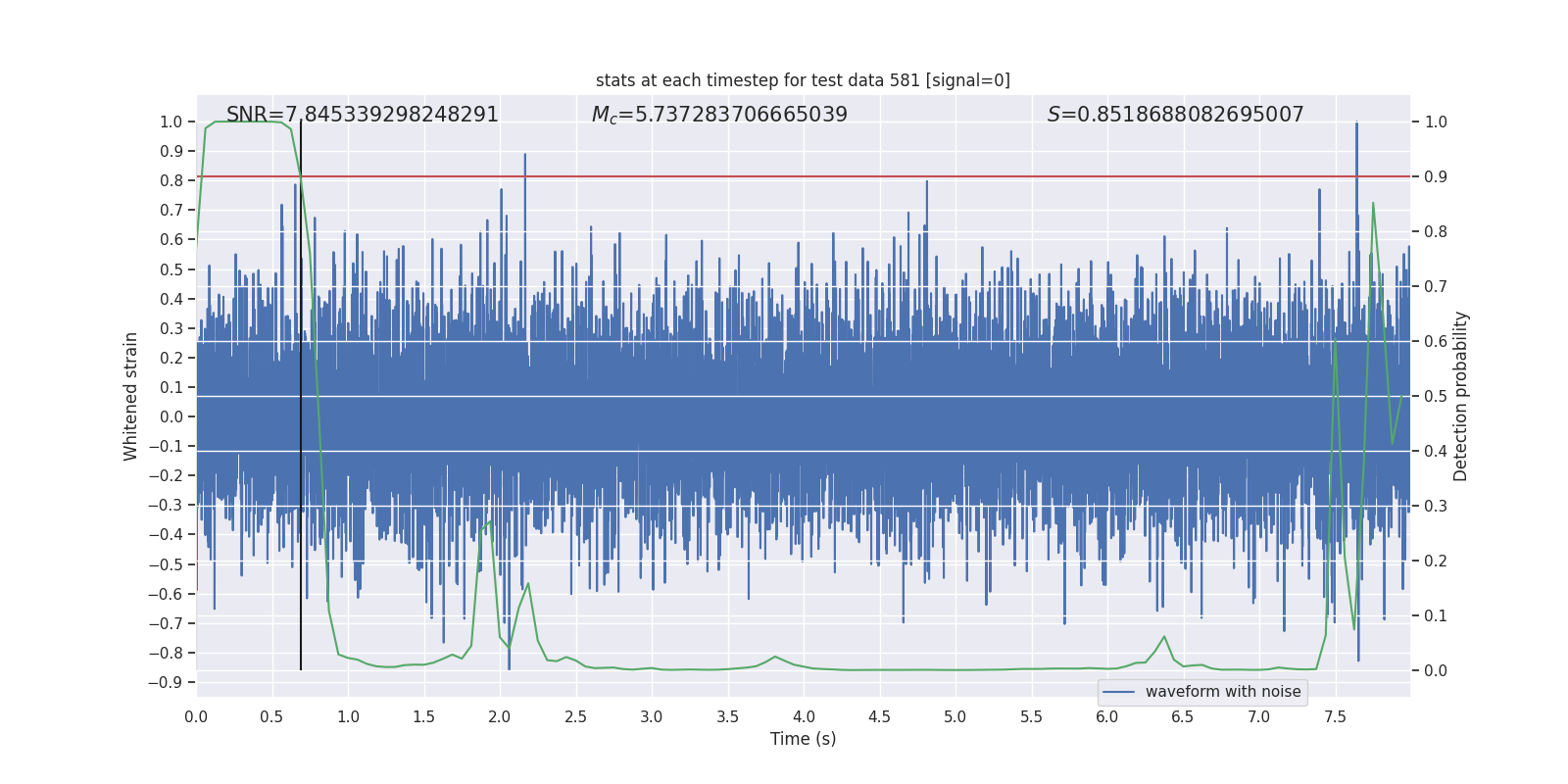This screenshot has width=1568, height=784.
Task: Click the 'Detection probability' right axis label
Action: pos(1460,396)
